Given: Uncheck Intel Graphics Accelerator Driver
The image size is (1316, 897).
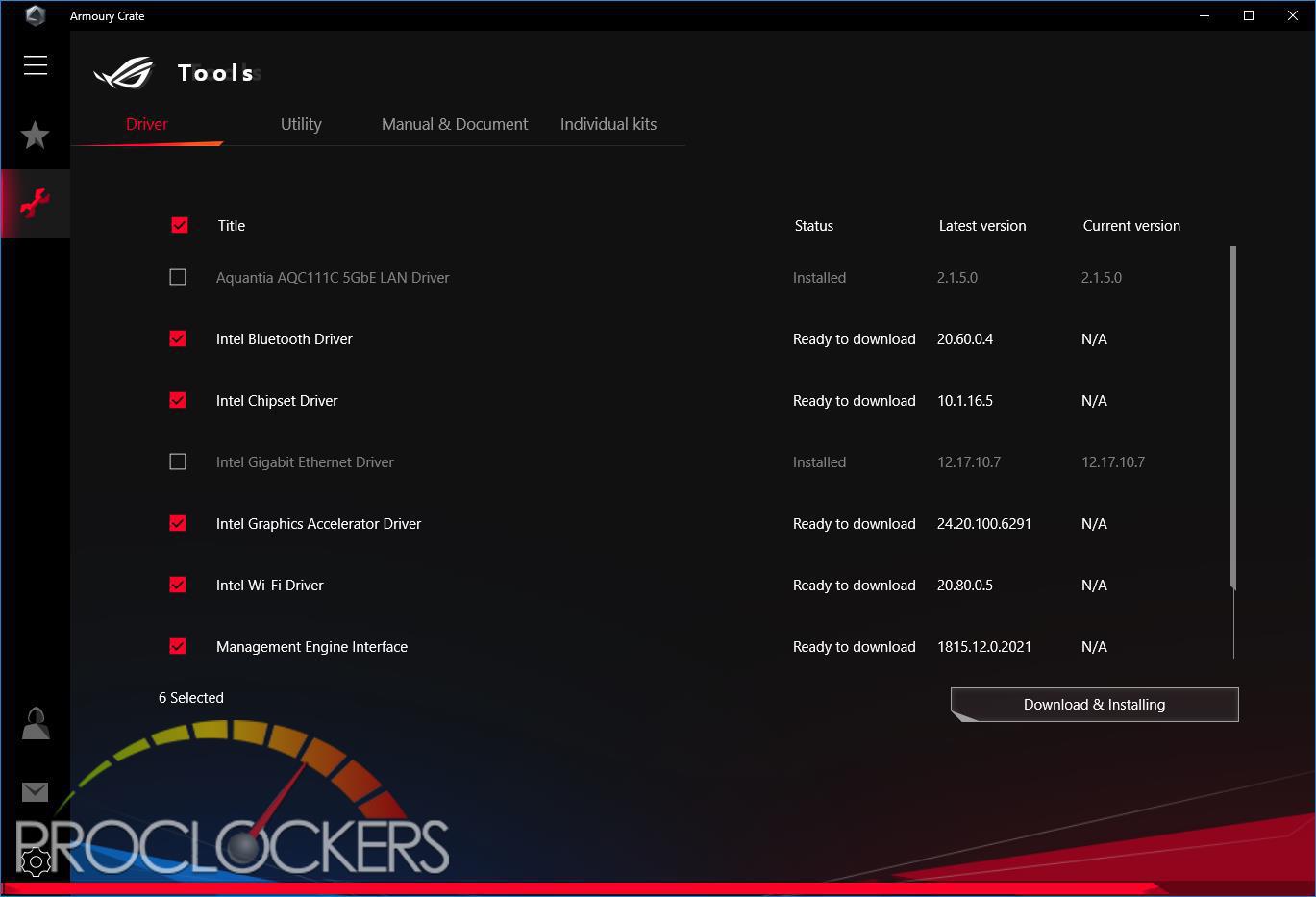Looking at the screenshot, I should [x=178, y=523].
